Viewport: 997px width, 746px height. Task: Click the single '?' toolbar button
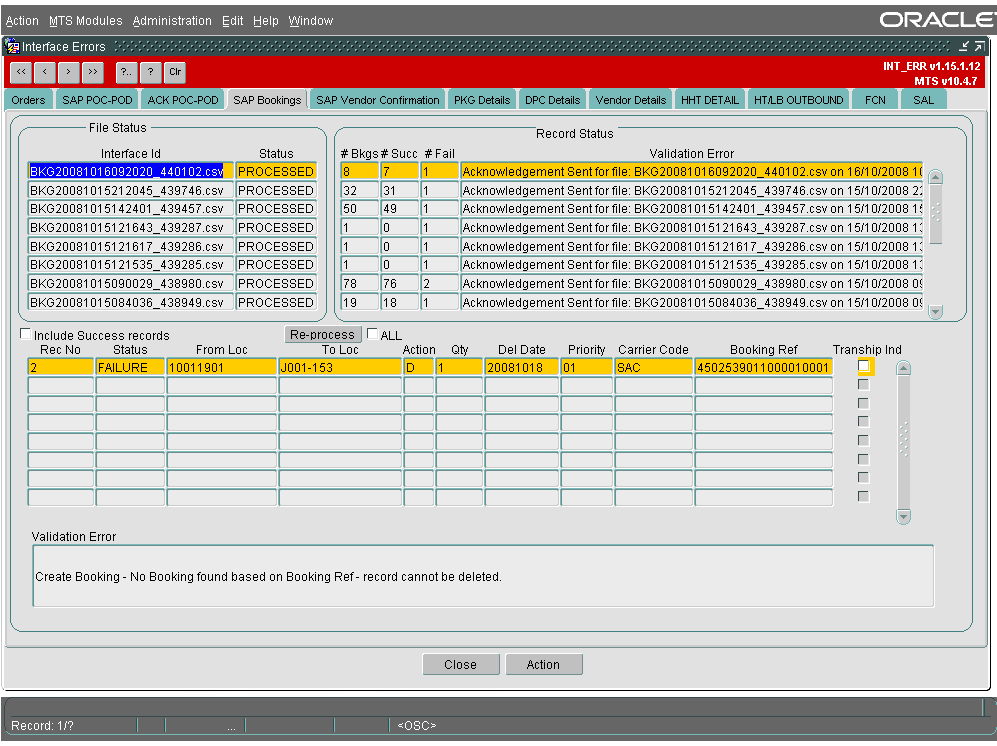(151, 73)
